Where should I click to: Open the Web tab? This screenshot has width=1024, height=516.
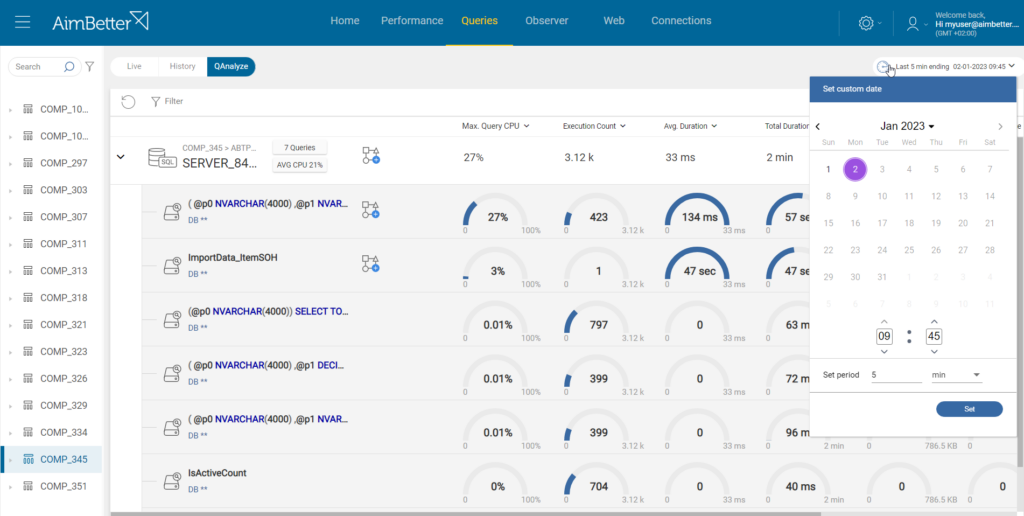[x=614, y=21]
